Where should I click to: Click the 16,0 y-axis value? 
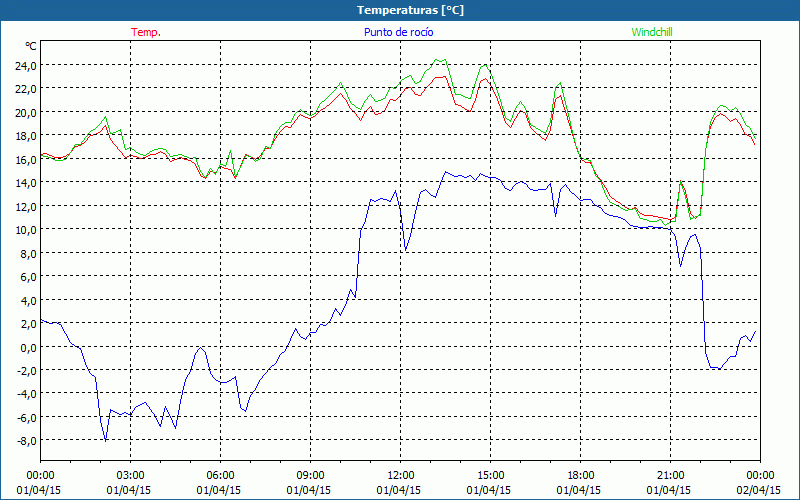coord(26,159)
